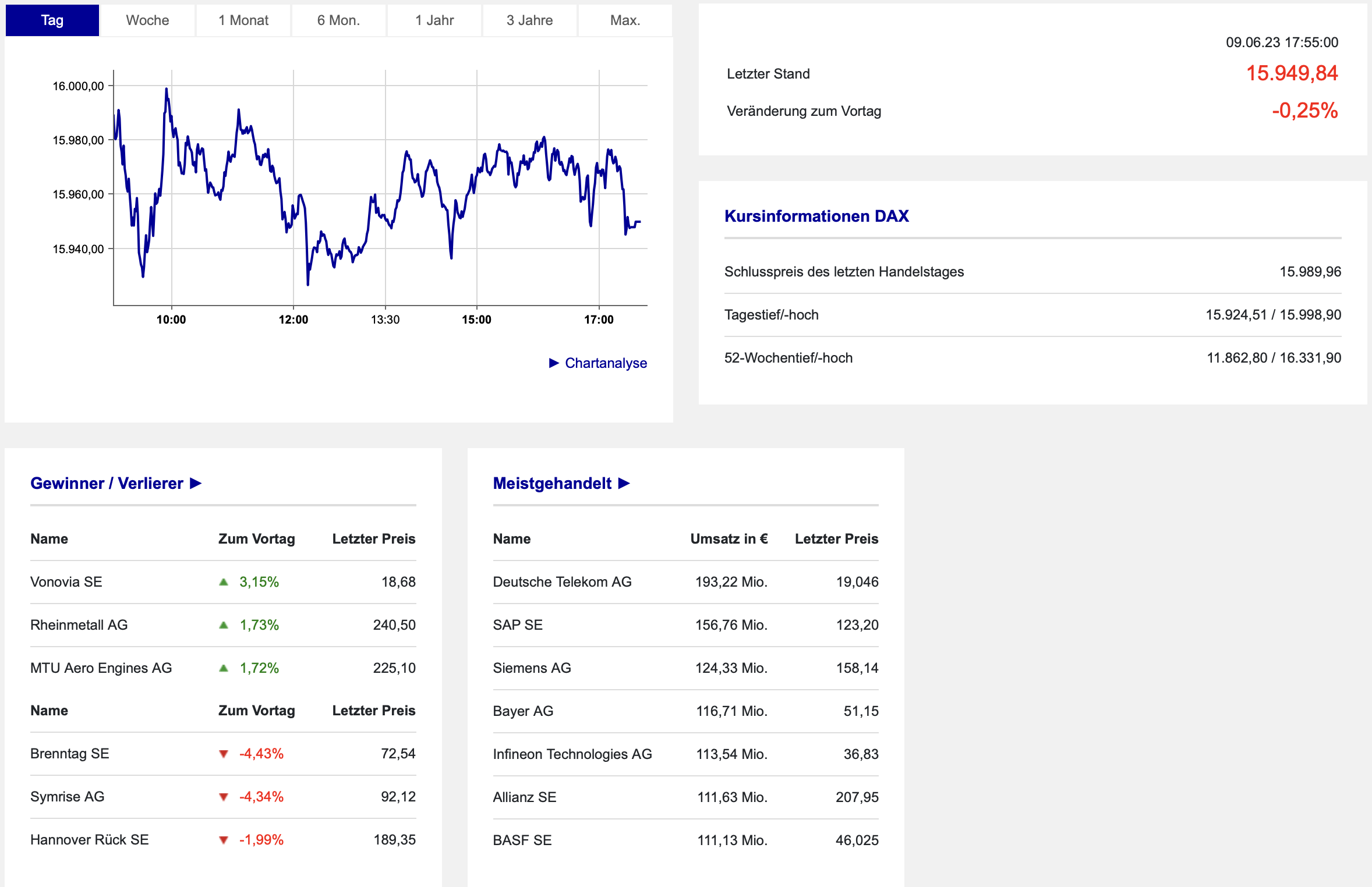Click the triangle icon before Chartanalyse
Screen dimensions: 1372x887
554,363
